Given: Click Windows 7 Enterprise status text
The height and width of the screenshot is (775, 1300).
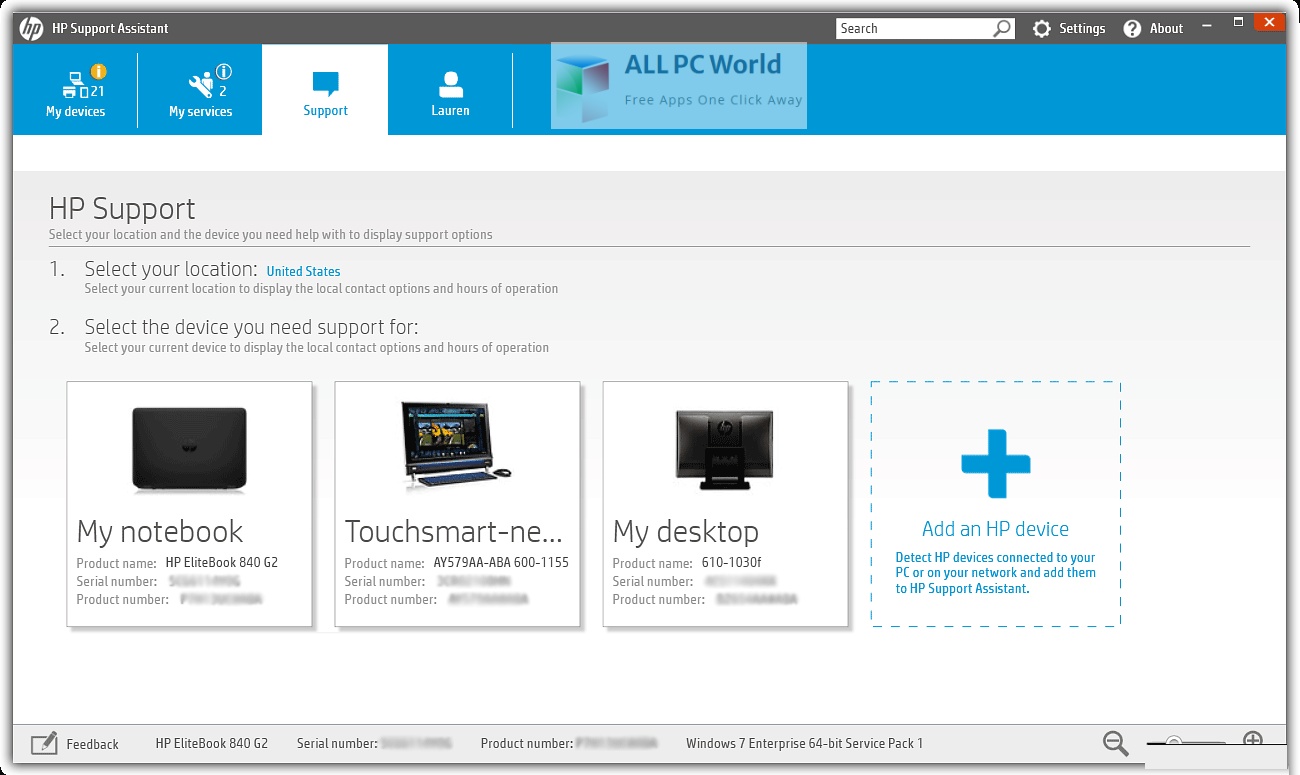Looking at the screenshot, I should (x=804, y=743).
